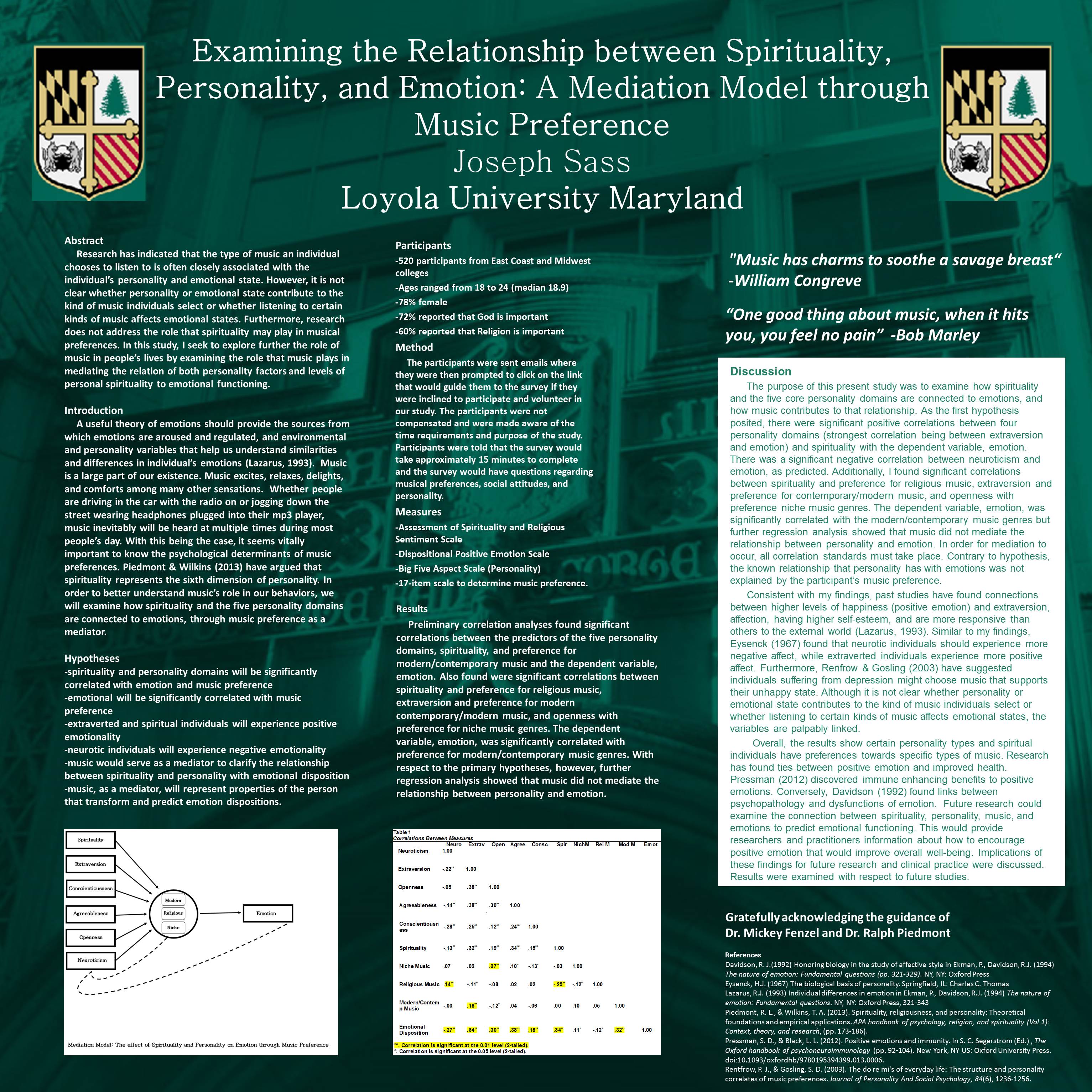The image size is (1092, 1092).
Task: Select the Introduction heading
Action: [93, 410]
